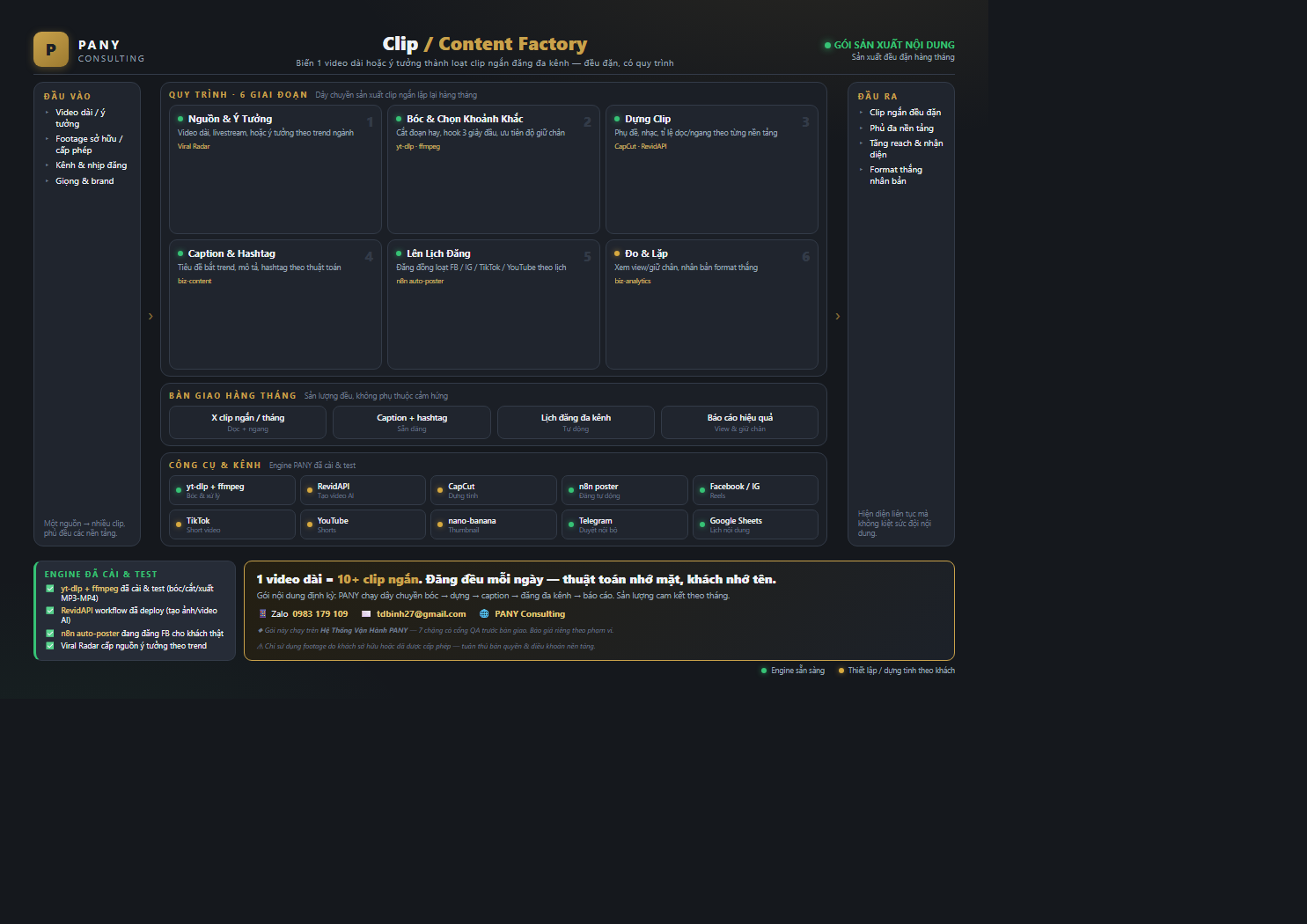Open the PANY Consulting website link

530,614
